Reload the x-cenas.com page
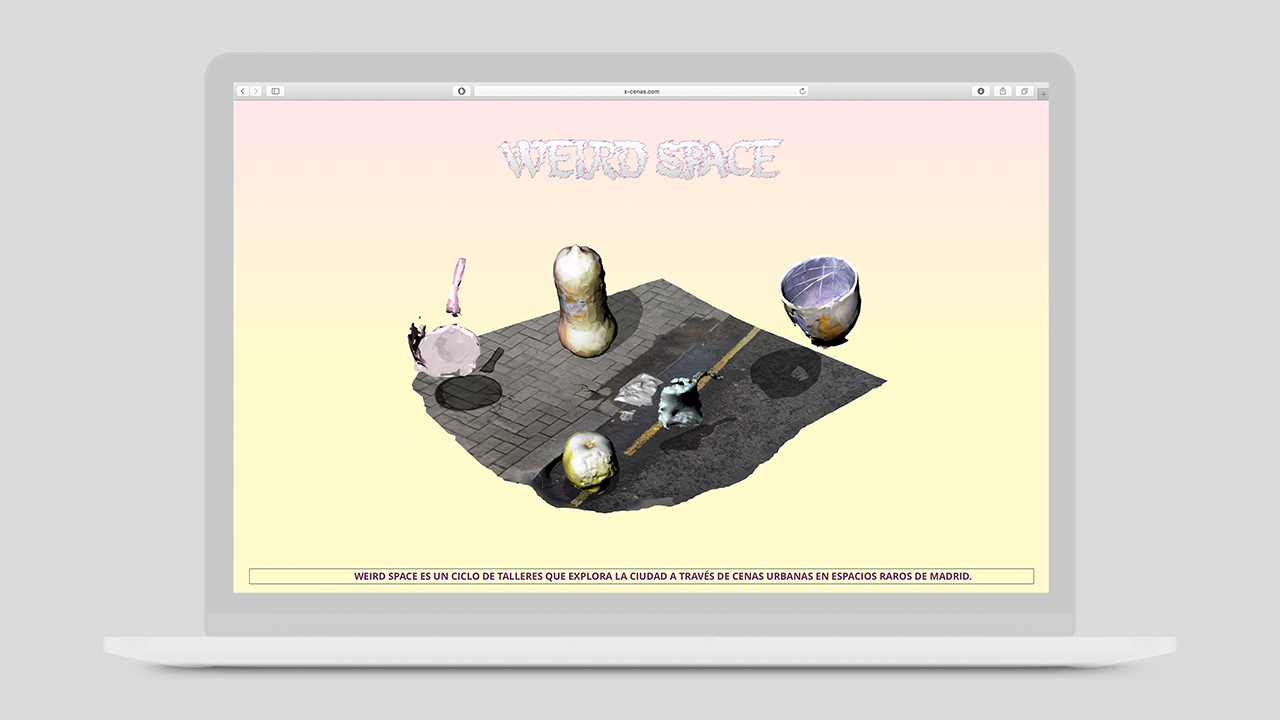Viewport: 1280px width, 720px height. pyautogui.click(x=801, y=91)
